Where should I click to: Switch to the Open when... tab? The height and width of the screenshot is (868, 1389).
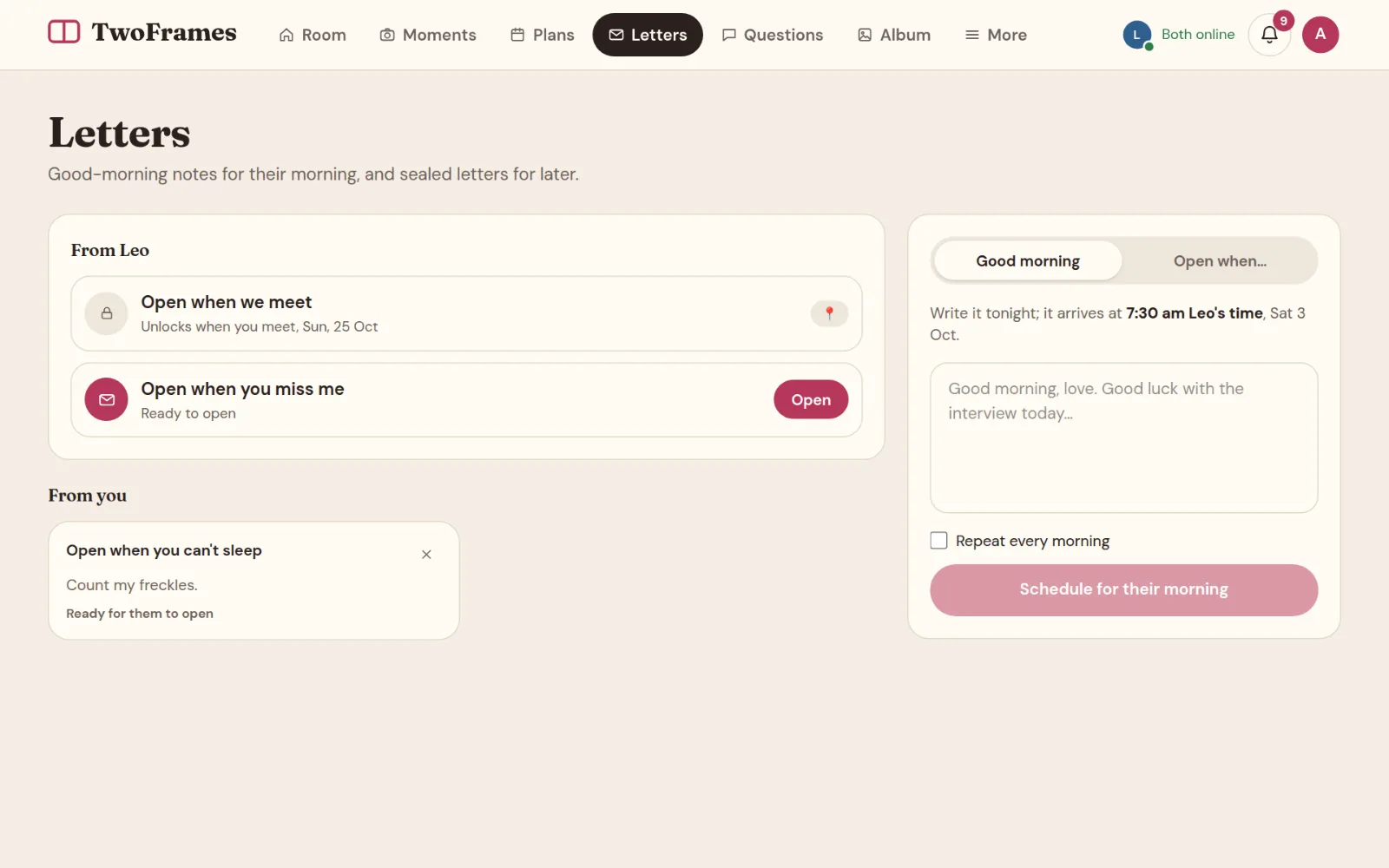pyautogui.click(x=1220, y=261)
